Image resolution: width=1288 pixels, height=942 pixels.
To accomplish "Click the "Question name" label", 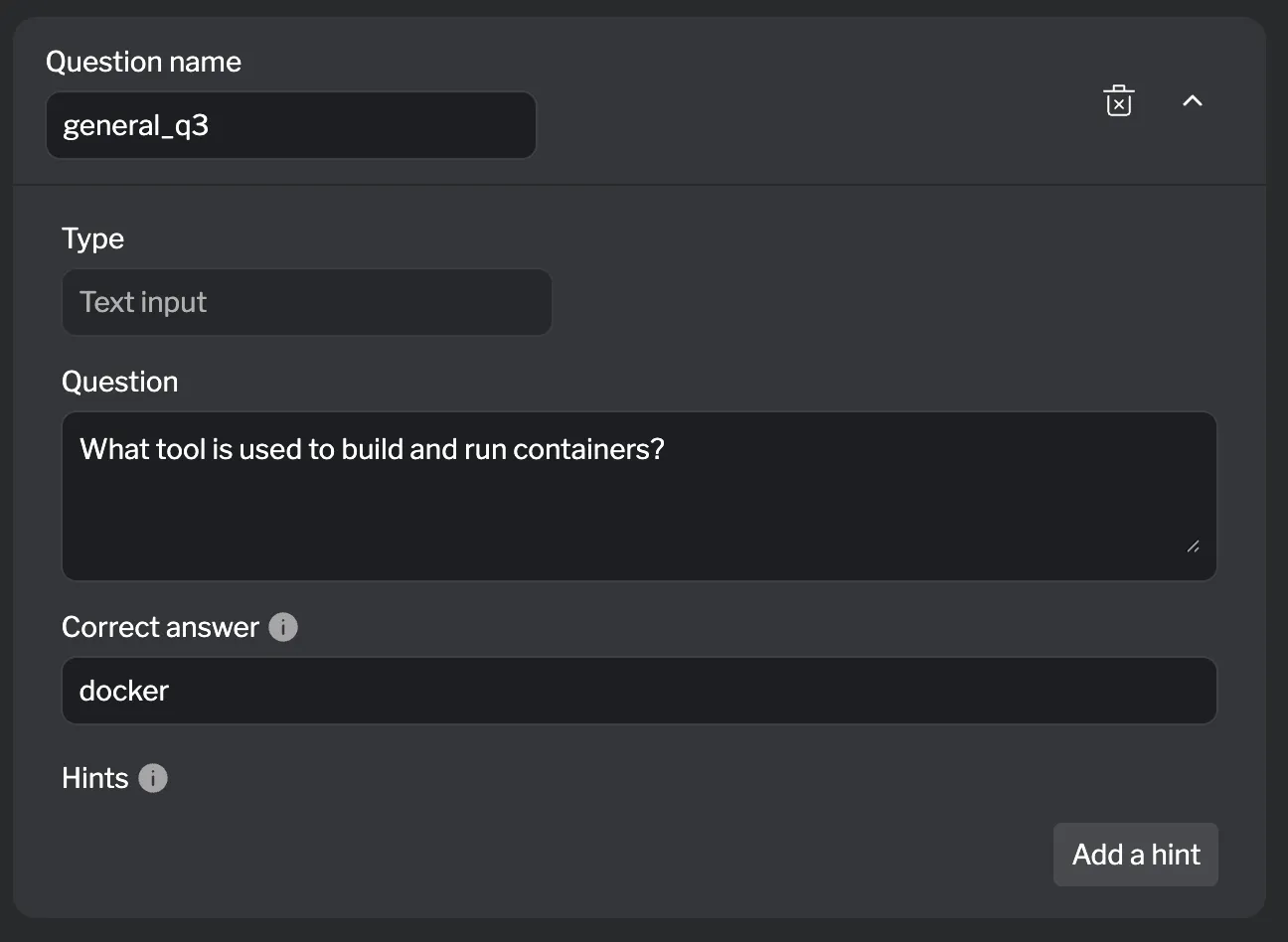I will (x=143, y=62).
